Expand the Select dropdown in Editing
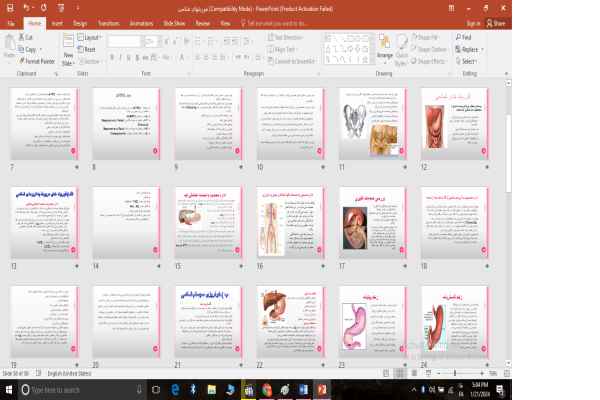 [x=468, y=61]
